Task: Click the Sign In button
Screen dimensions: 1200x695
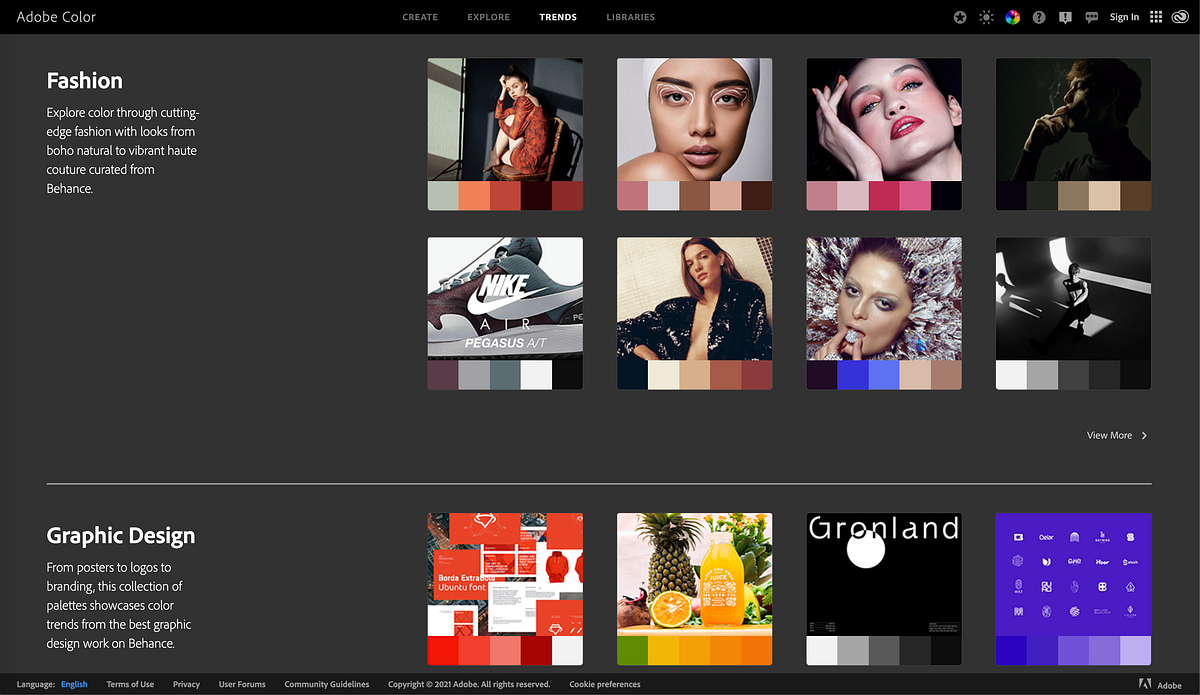Action: pos(1124,17)
